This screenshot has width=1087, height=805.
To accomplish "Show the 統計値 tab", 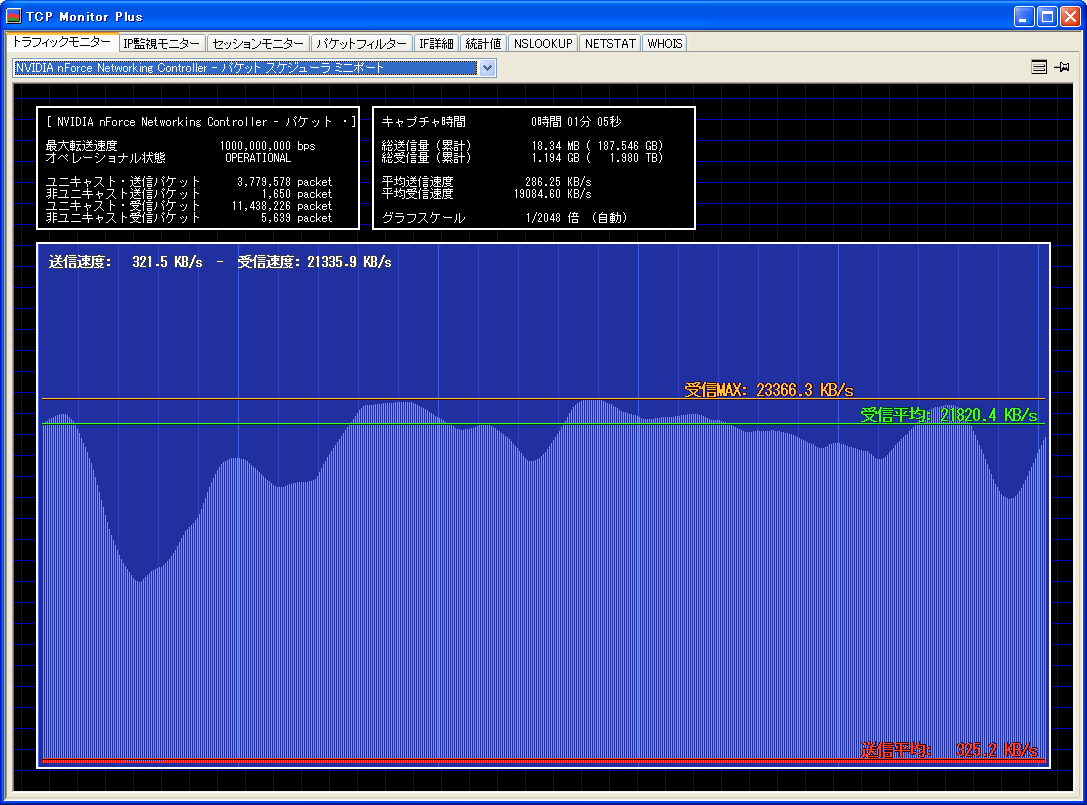I will tap(483, 43).
